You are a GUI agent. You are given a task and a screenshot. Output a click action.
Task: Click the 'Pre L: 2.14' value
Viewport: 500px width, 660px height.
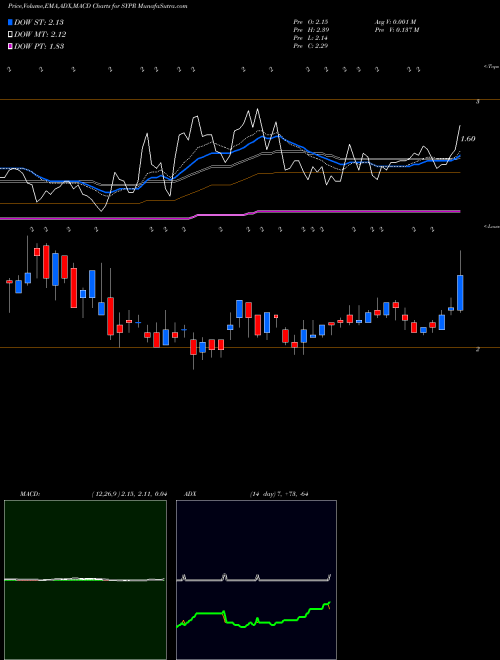(311, 38)
